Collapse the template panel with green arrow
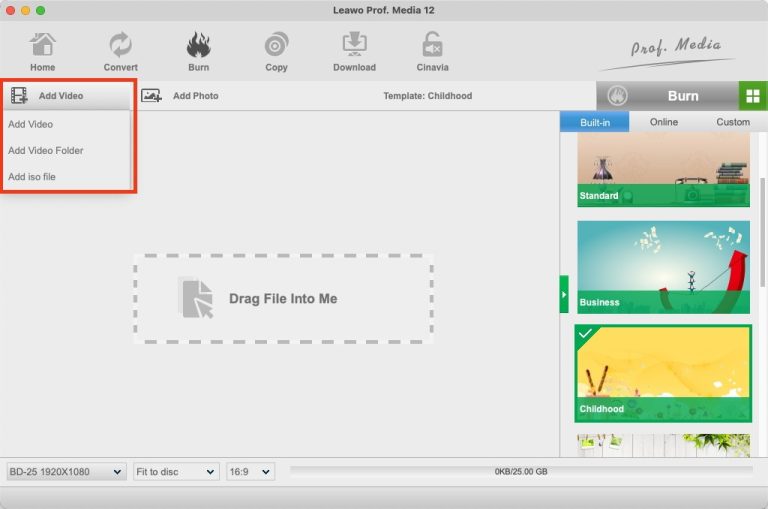The height and width of the screenshot is (509, 768). click(x=564, y=295)
